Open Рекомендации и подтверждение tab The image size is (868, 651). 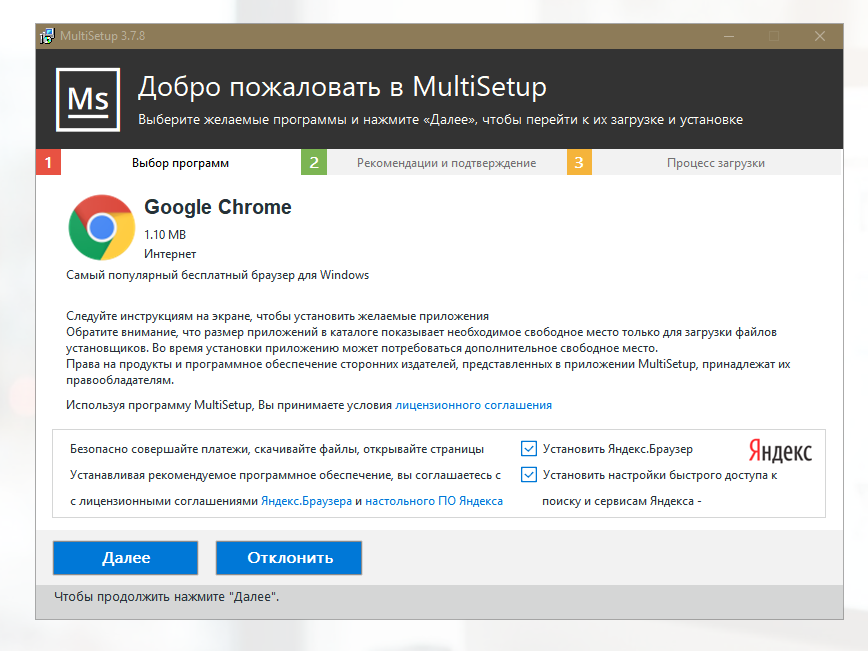[x=446, y=163]
